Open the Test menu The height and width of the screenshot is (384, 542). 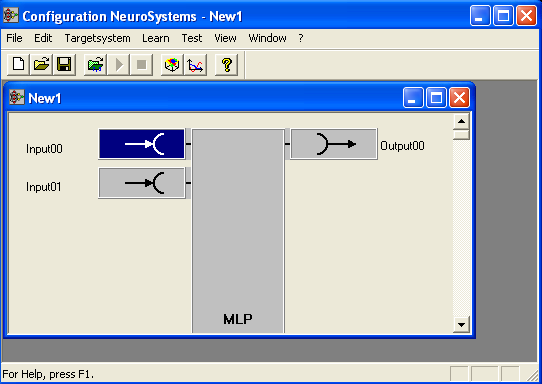tap(191, 38)
